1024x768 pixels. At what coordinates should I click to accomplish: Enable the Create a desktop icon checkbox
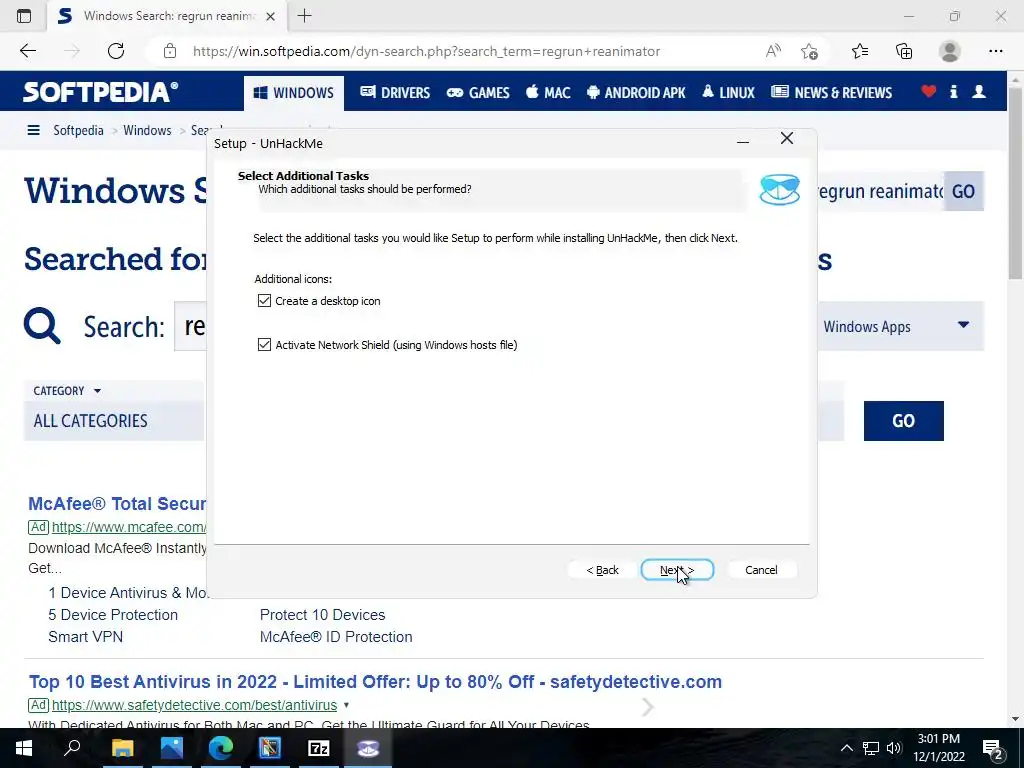[x=264, y=300]
